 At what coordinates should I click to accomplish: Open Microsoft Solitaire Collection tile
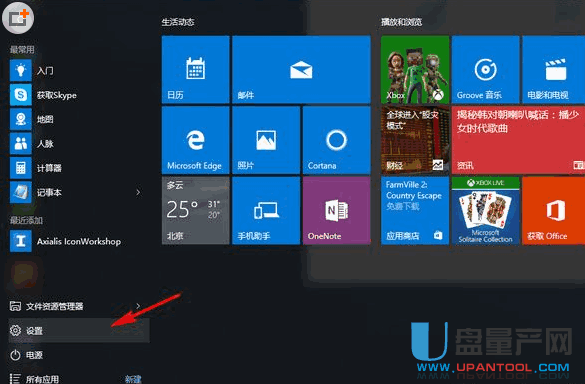pyautogui.click(x=485, y=210)
